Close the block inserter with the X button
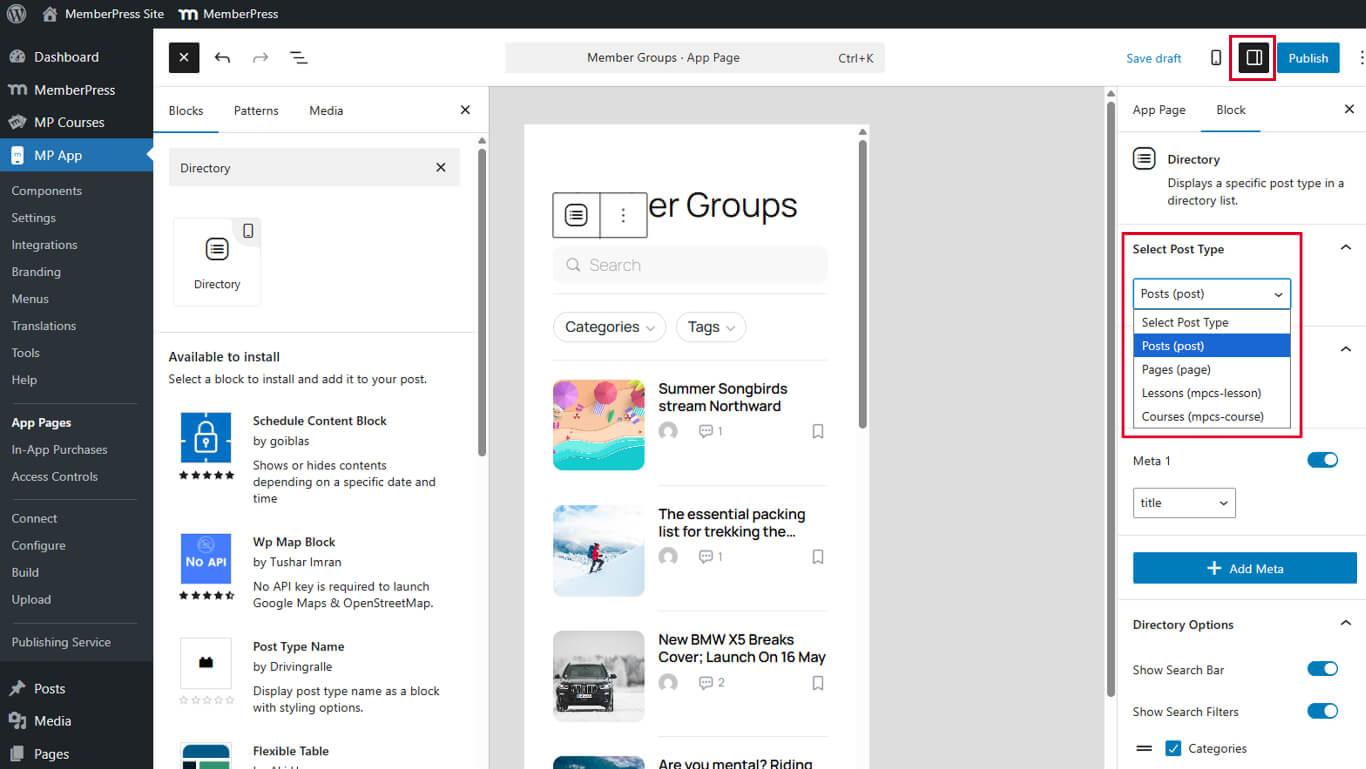Viewport: 1366px width, 769px height. tap(465, 110)
